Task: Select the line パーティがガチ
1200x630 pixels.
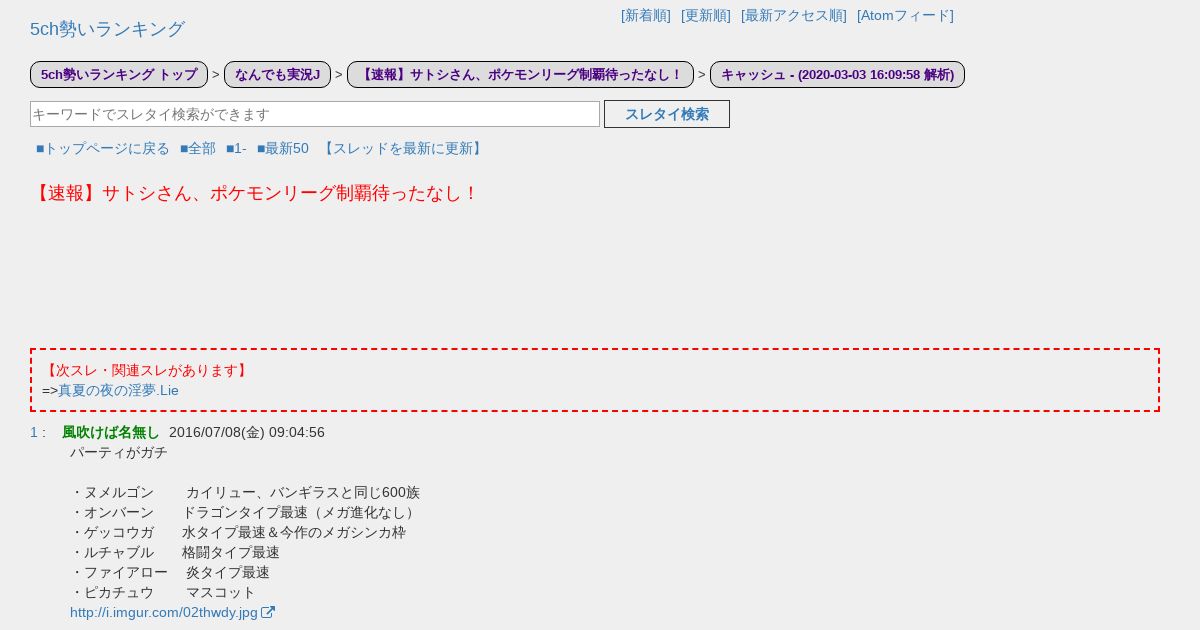Action: (x=119, y=452)
